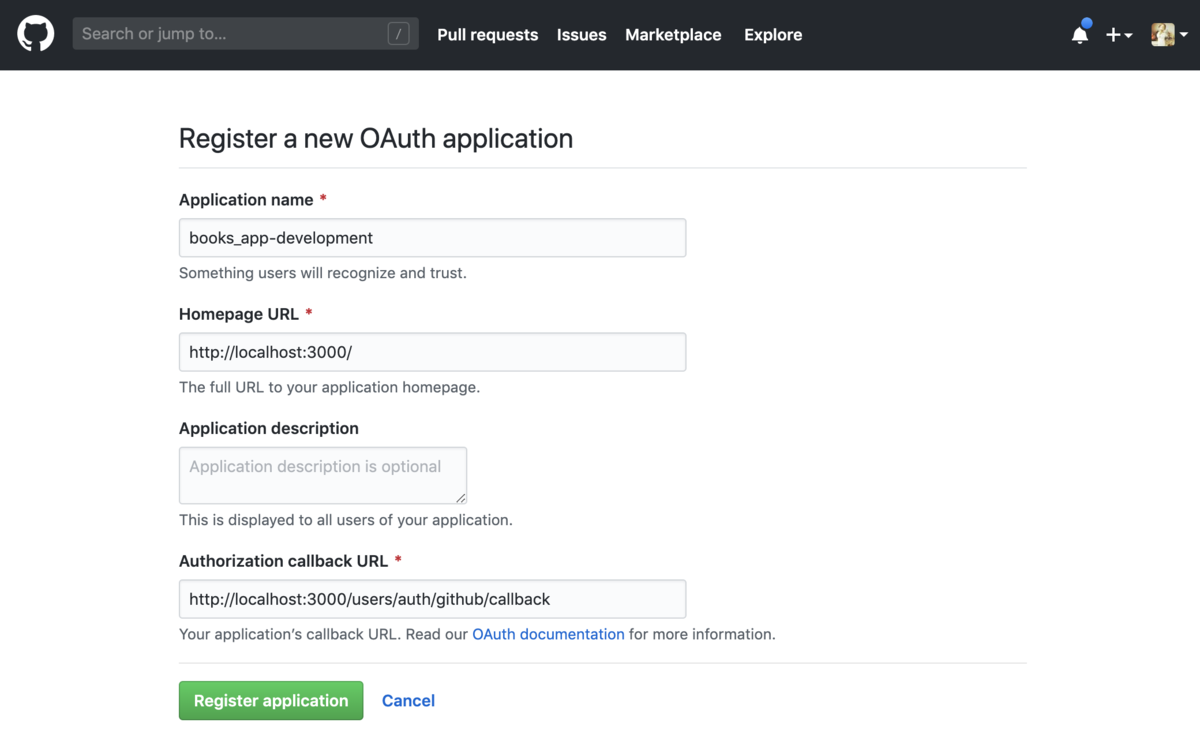The height and width of the screenshot is (741, 1200).
Task: Cancel the OAuth application registration
Action: [408, 701]
